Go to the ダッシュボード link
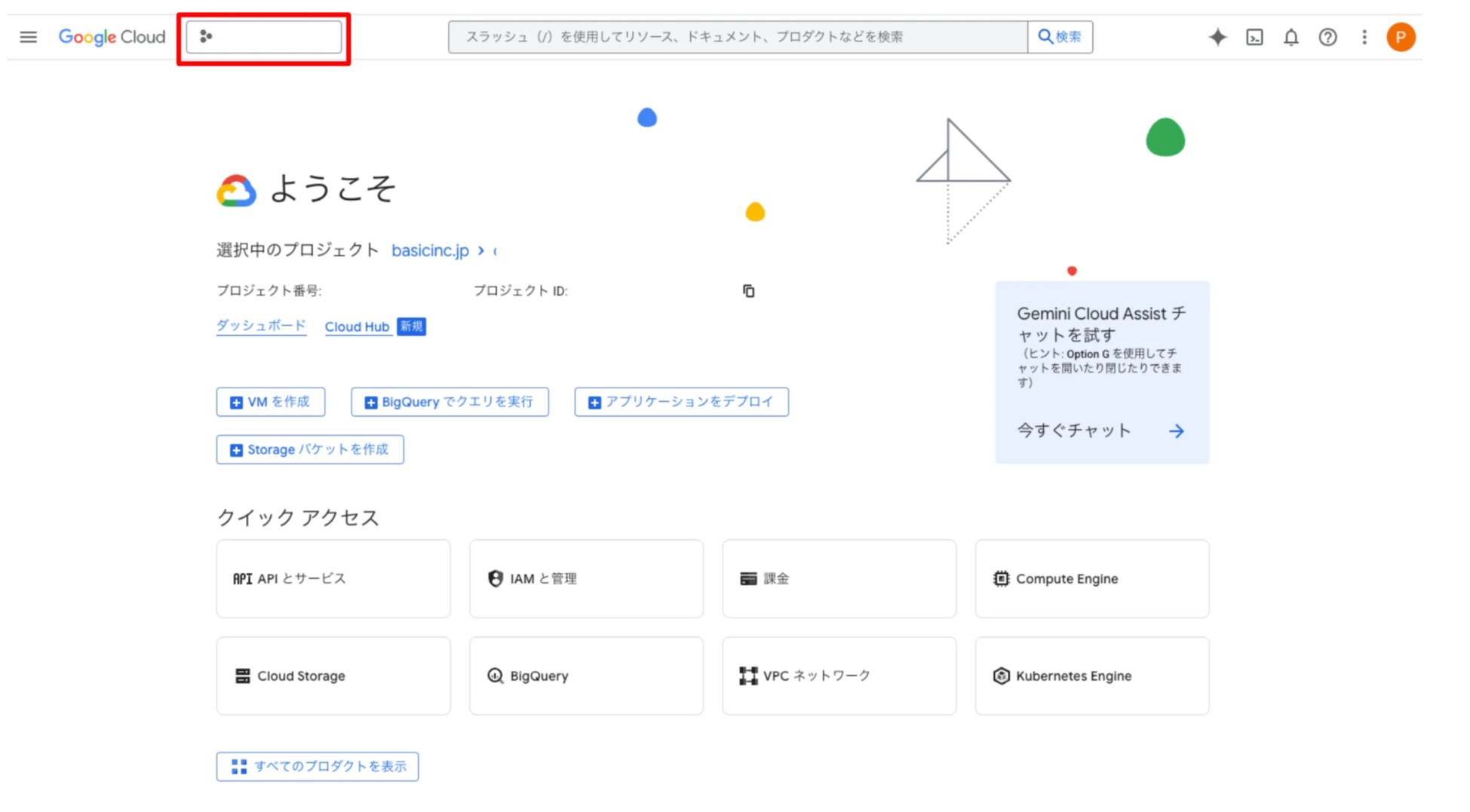 click(x=261, y=326)
